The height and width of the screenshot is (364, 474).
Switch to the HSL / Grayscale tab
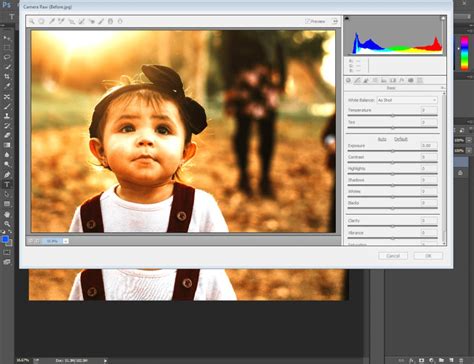click(375, 80)
